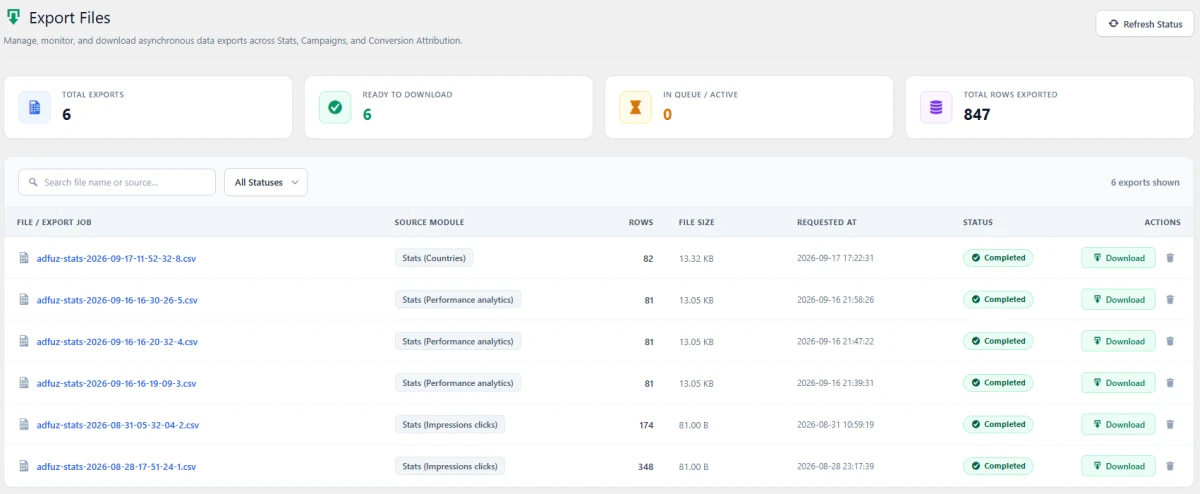Click the Export Files page title
The height and width of the screenshot is (494, 1200).
70,18
